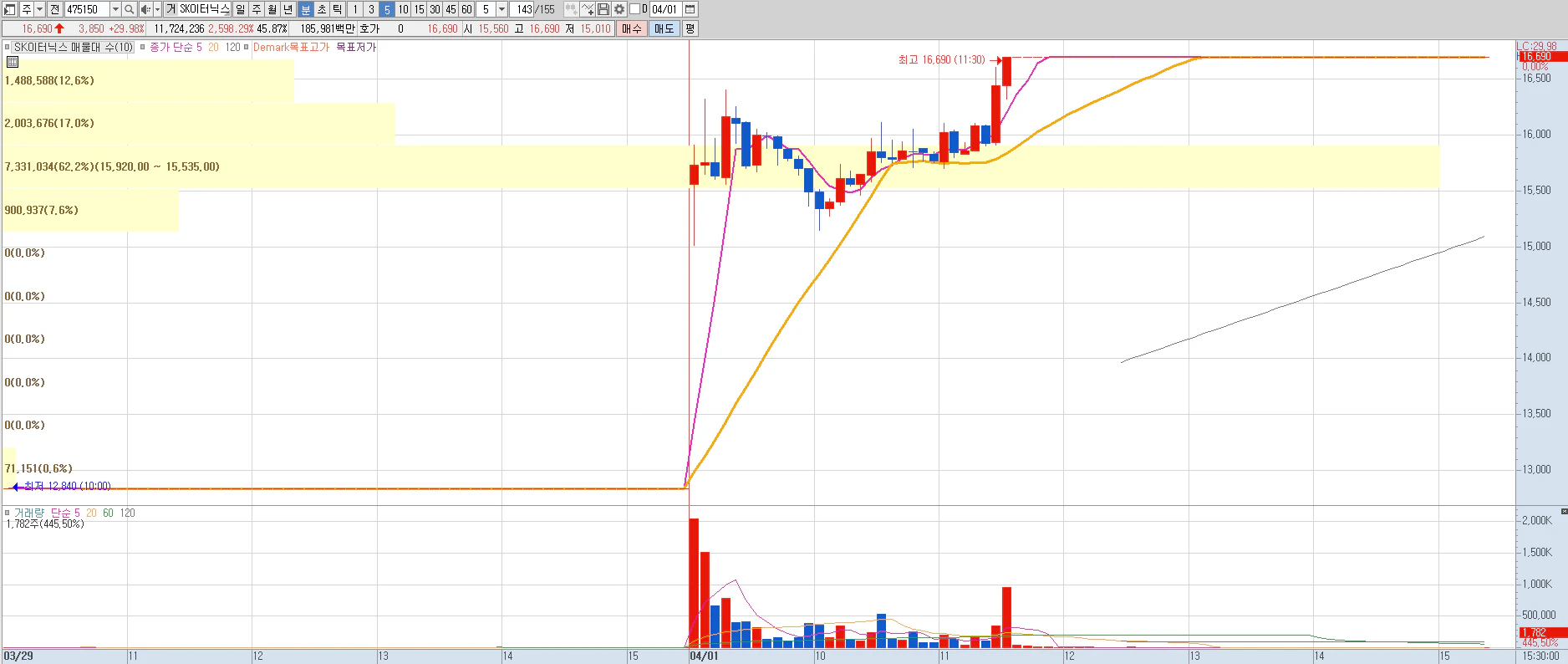Select the 10-minute interval button
This screenshot has width=1568, height=664.
pyautogui.click(x=403, y=9)
